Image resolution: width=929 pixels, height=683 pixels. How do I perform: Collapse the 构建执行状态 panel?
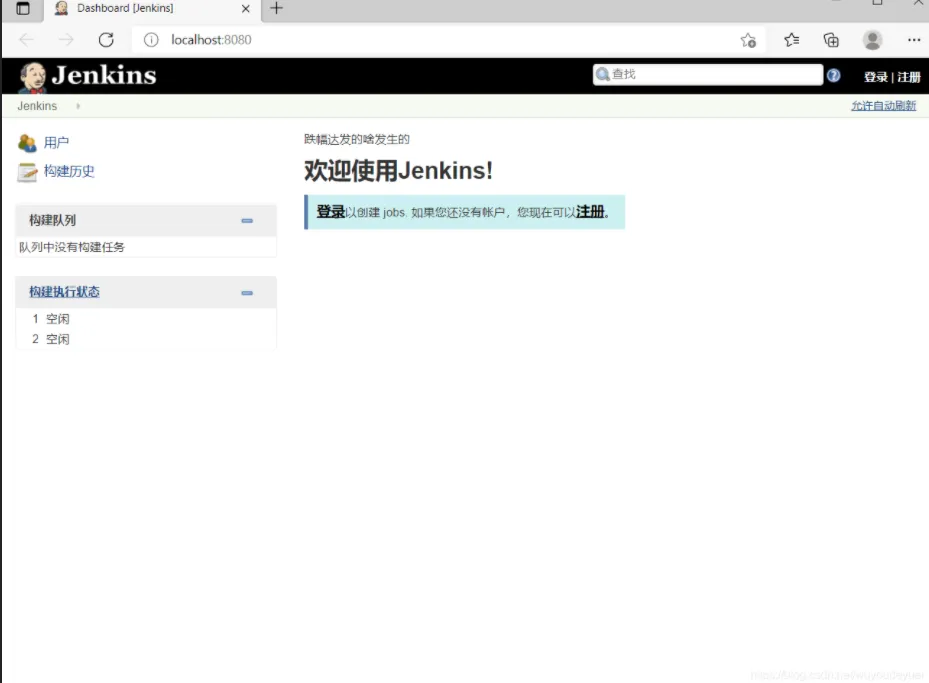pos(247,293)
